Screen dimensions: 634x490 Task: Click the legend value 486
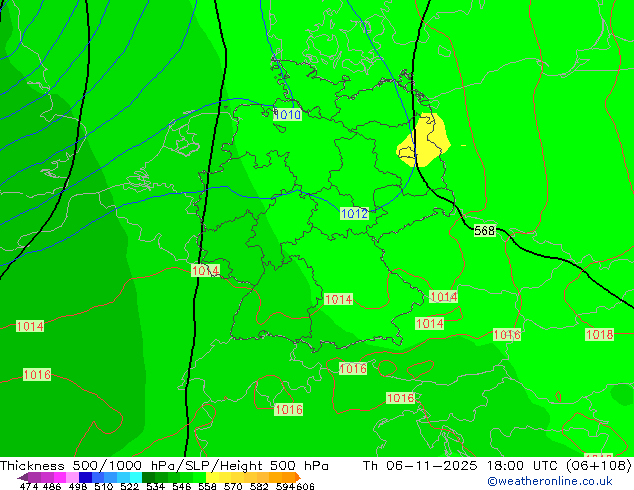click(x=52, y=486)
